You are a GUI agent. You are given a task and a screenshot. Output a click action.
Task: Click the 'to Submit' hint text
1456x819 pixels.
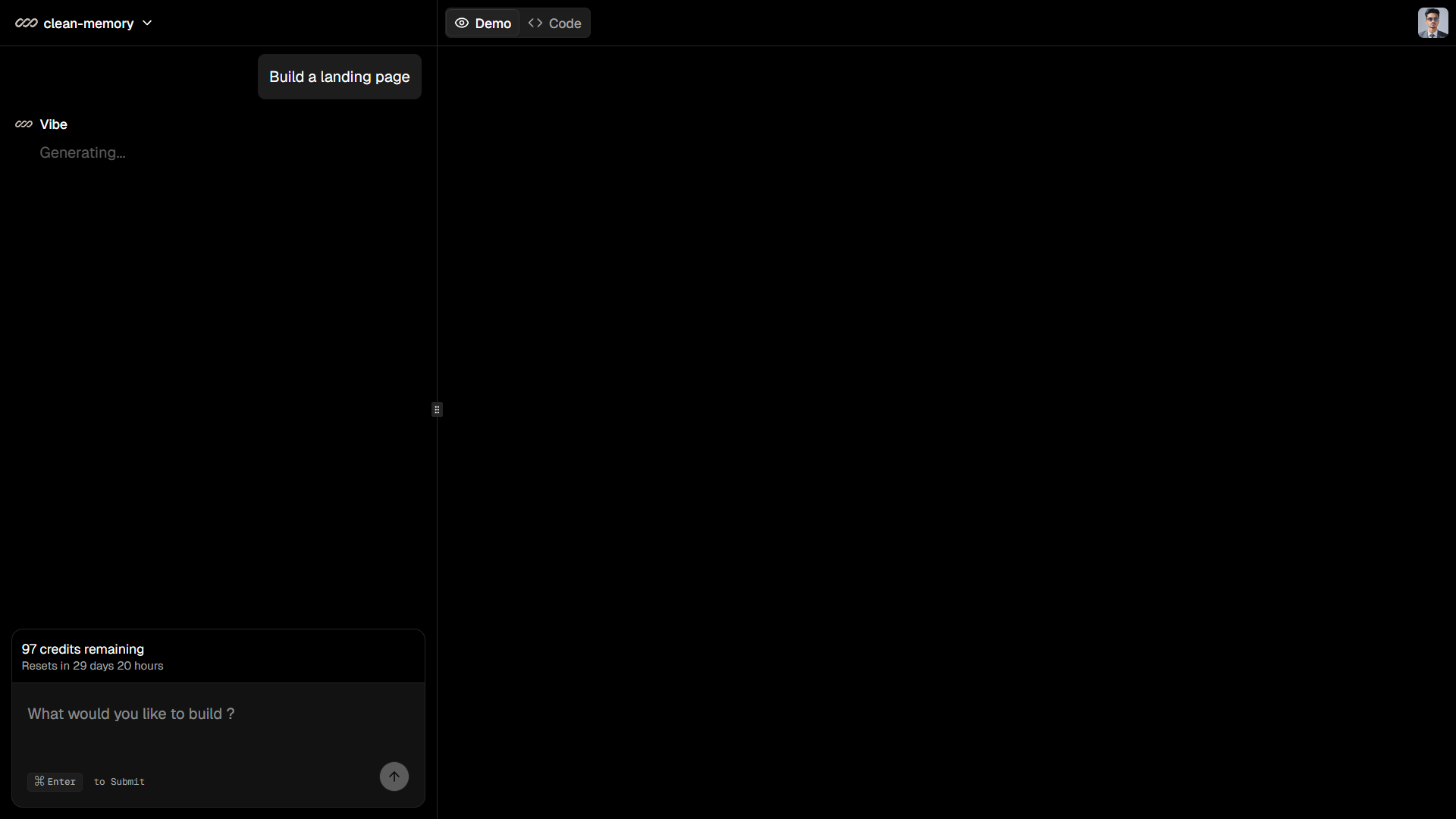click(x=119, y=781)
